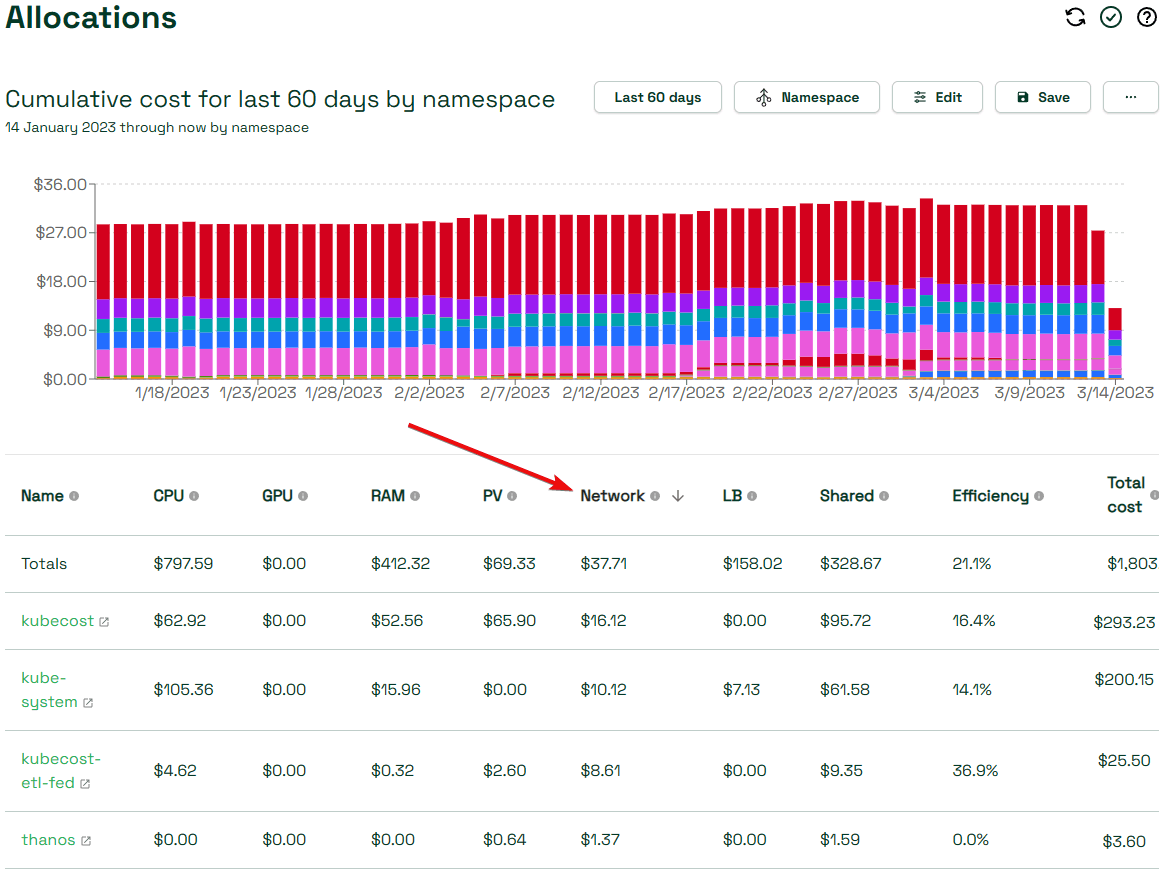Click the info icon next to Efficiency header
Viewport: 1163px width, 873px height.
[x=1040, y=495]
